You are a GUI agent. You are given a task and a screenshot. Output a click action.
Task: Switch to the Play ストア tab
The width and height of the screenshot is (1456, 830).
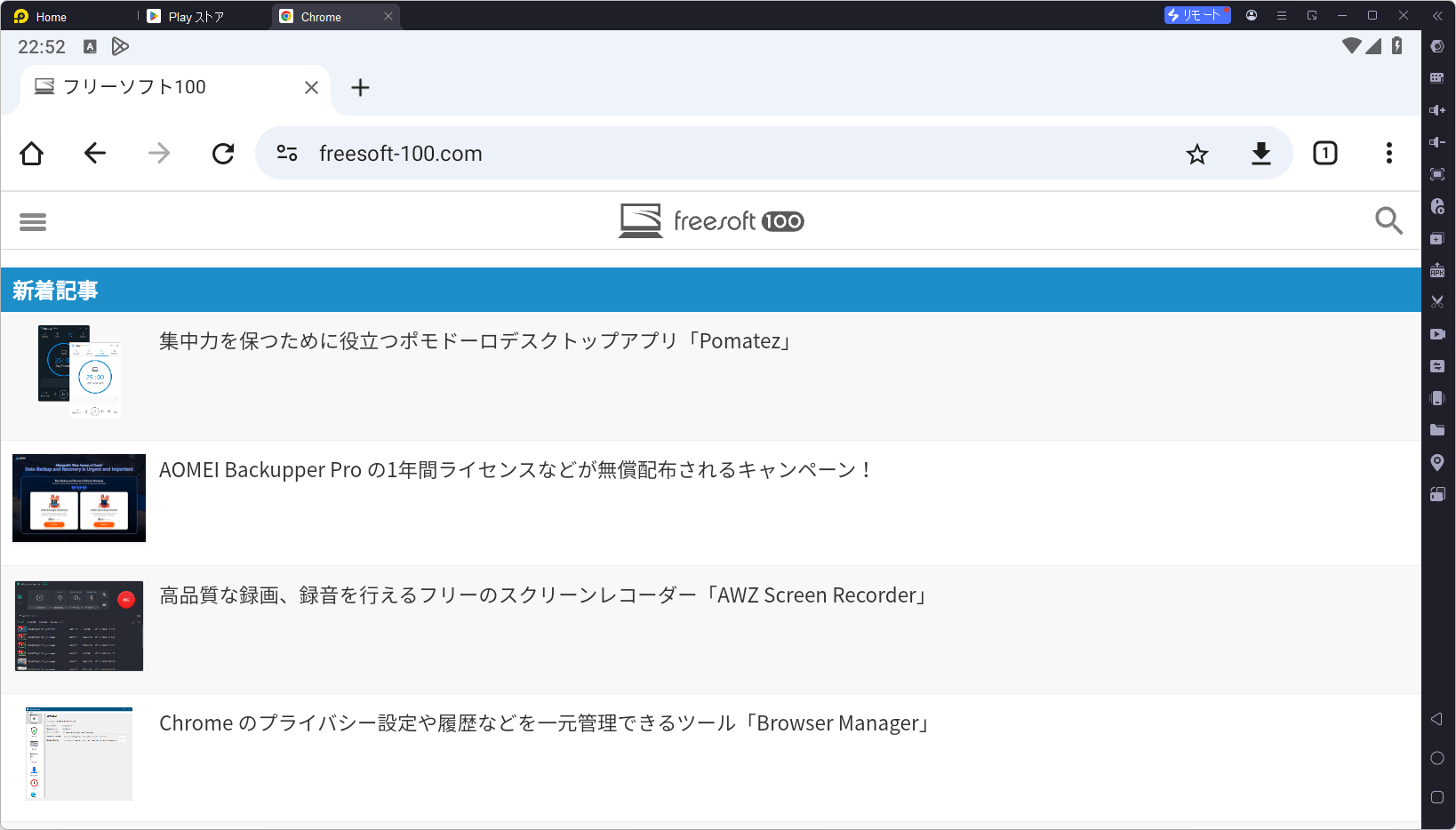pos(188,15)
